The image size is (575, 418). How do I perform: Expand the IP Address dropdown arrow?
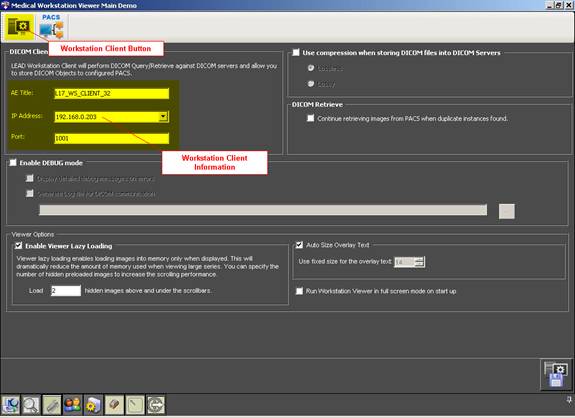click(x=163, y=117)
